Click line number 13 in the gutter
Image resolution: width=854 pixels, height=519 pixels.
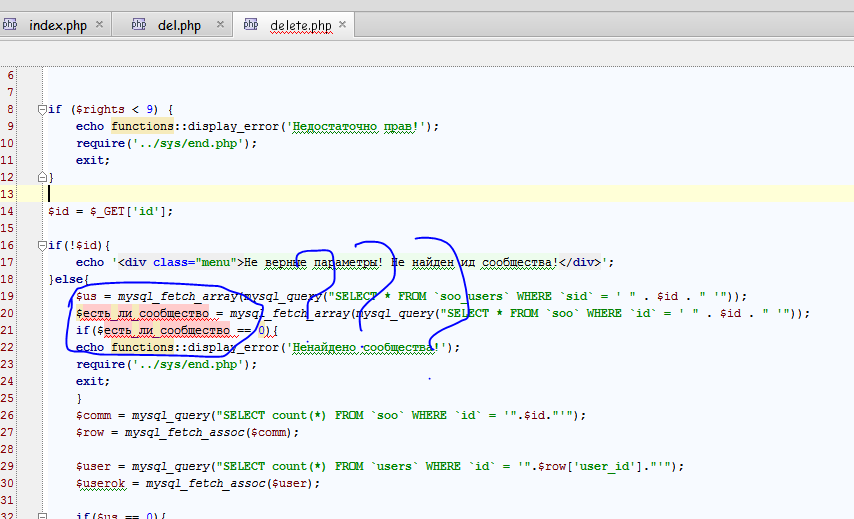pos(9,194)
